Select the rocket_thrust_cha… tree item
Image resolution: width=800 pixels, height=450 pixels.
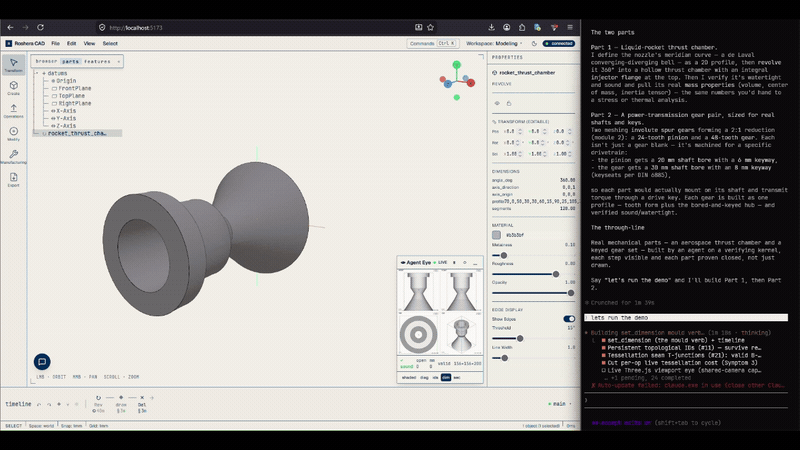[78, 133]
